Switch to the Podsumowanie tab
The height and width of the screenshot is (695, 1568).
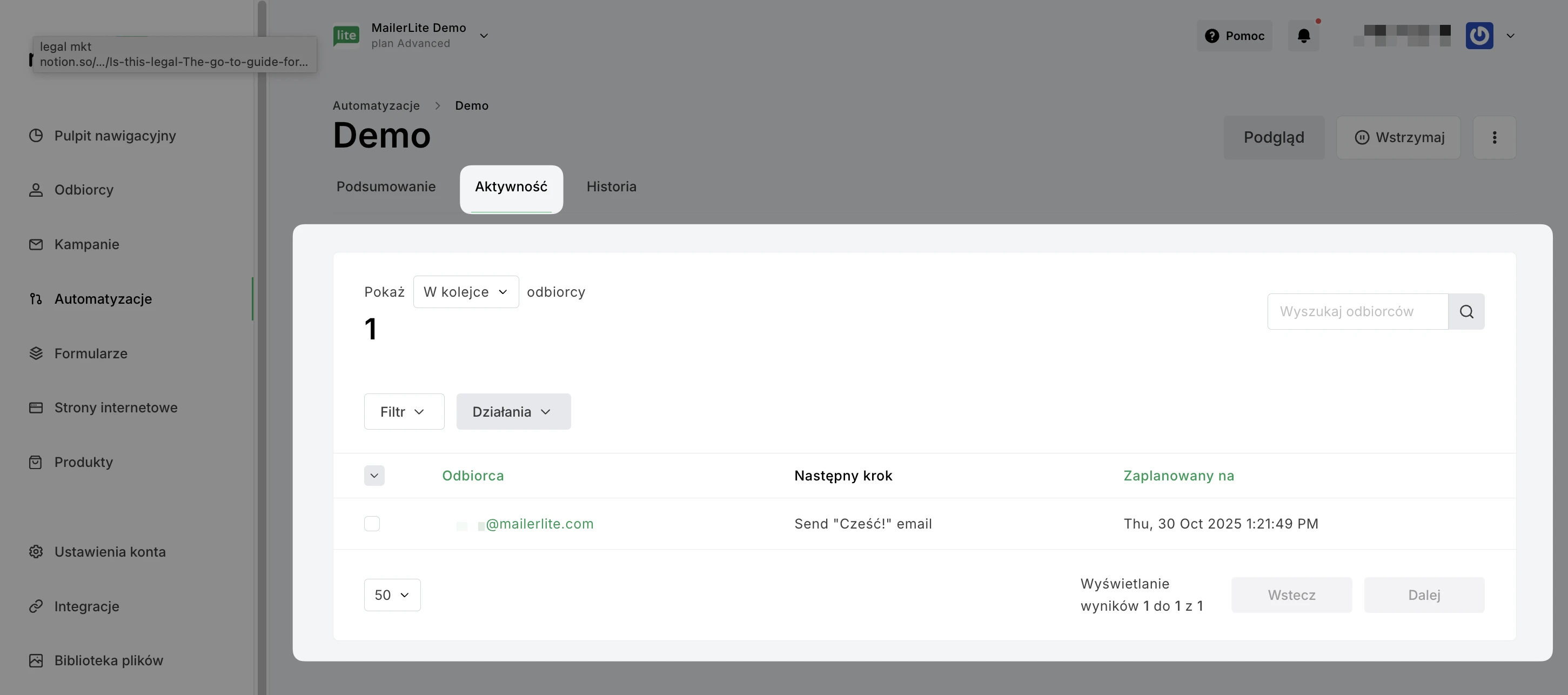[x=386, y=187]
